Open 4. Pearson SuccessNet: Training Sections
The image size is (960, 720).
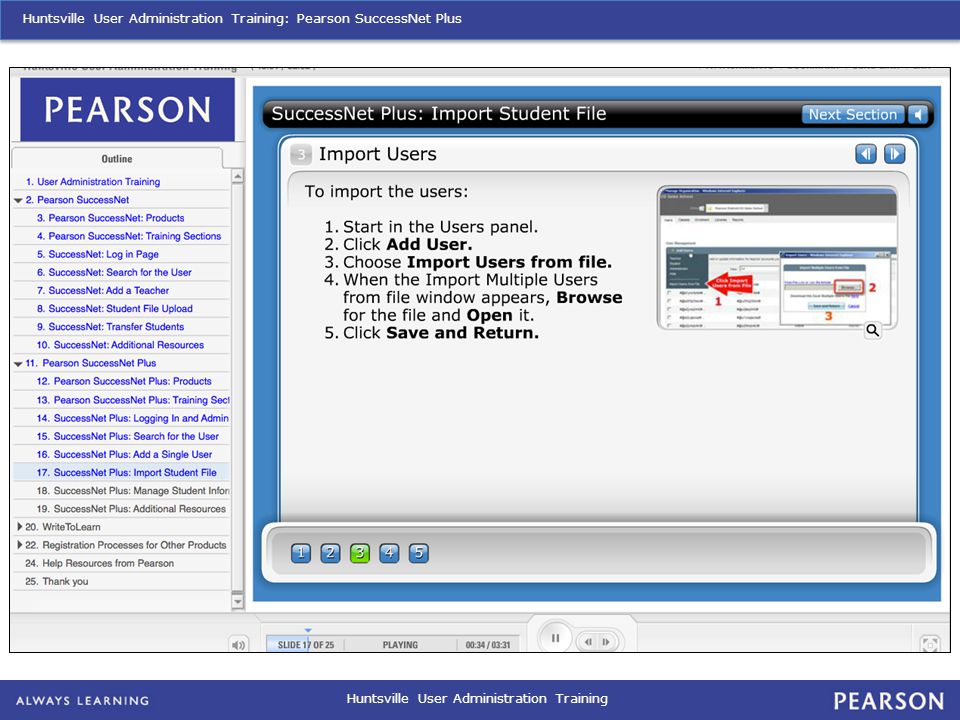(129, 236)
